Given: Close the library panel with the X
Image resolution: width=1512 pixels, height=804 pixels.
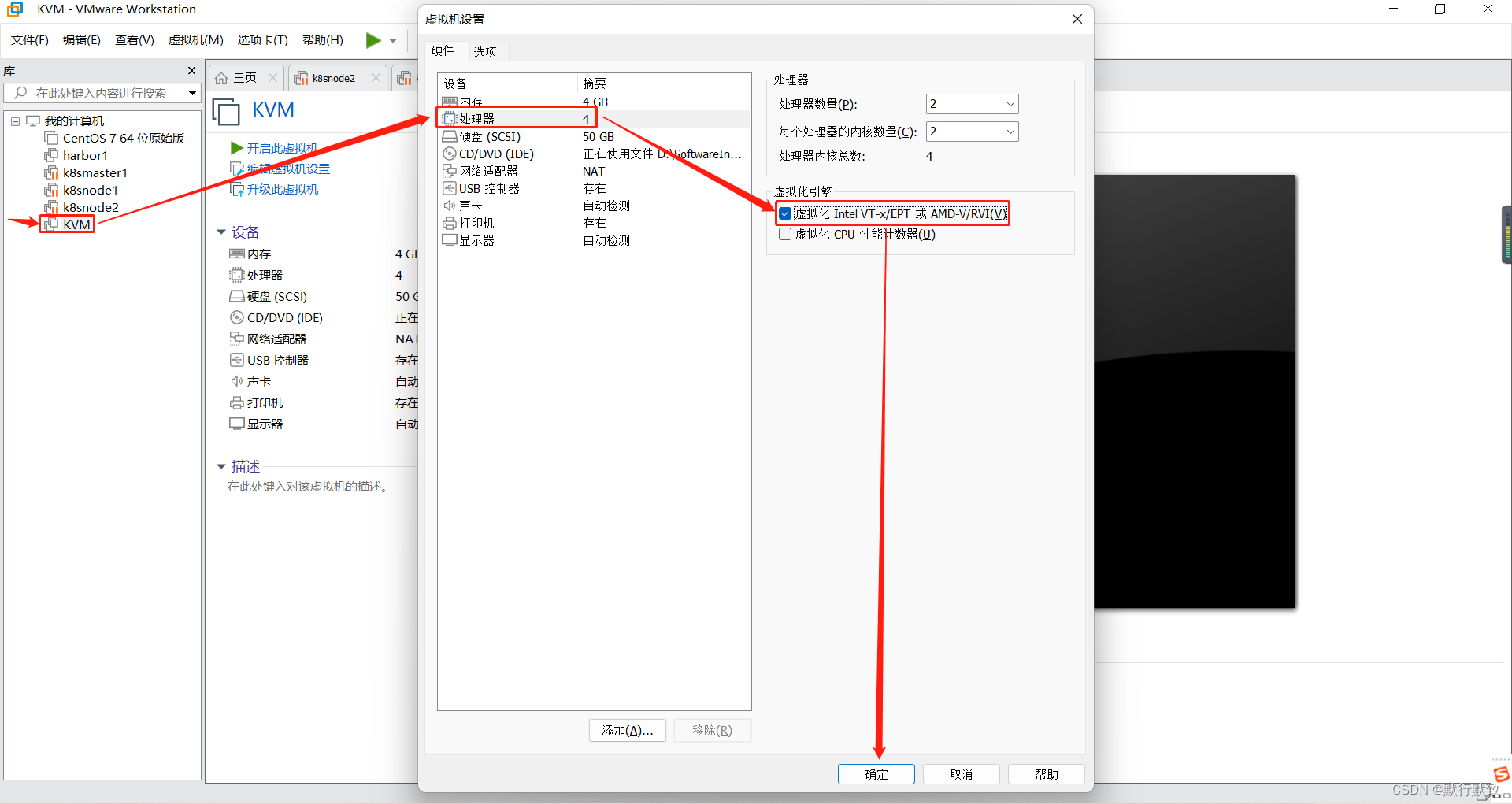Looking at the screenshot, I should (x=191, y=71).
